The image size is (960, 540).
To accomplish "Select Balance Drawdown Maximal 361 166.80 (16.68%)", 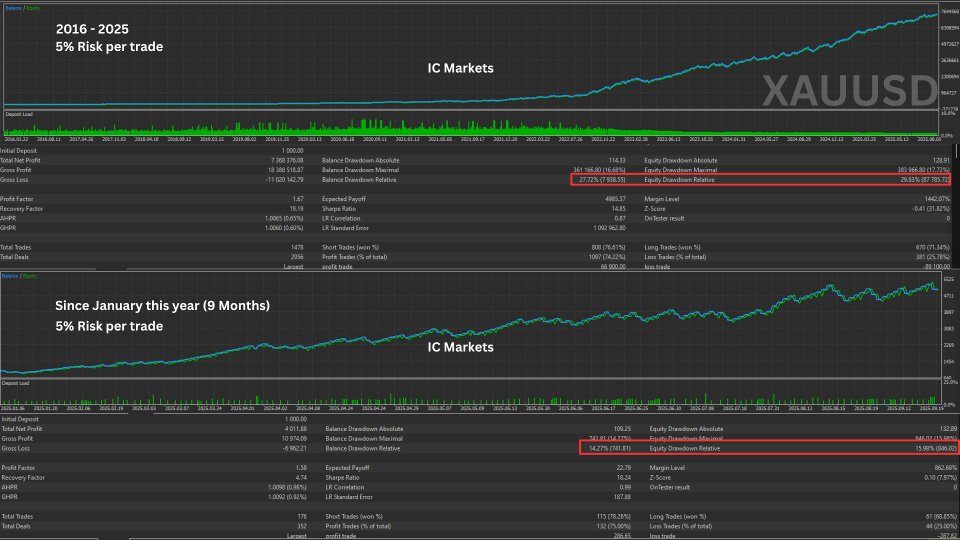I will (x=599, y=170).
